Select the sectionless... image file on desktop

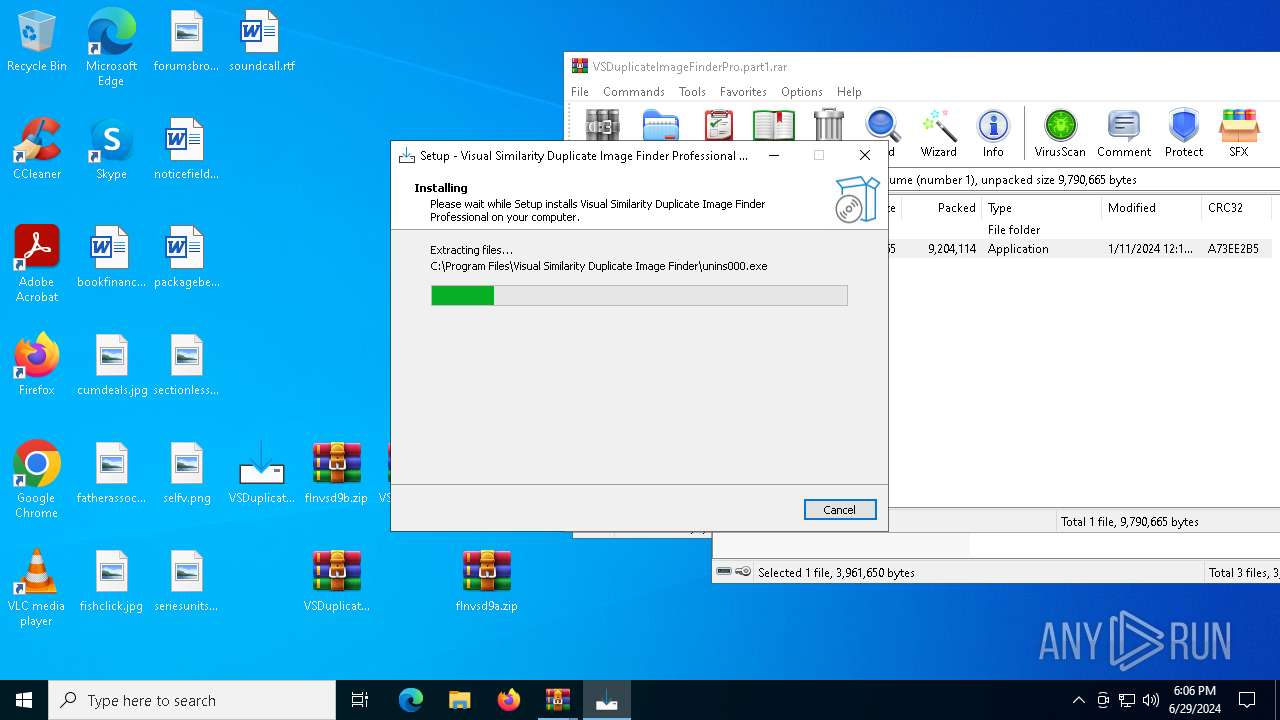pyautogui.click(x=187, y=365)
